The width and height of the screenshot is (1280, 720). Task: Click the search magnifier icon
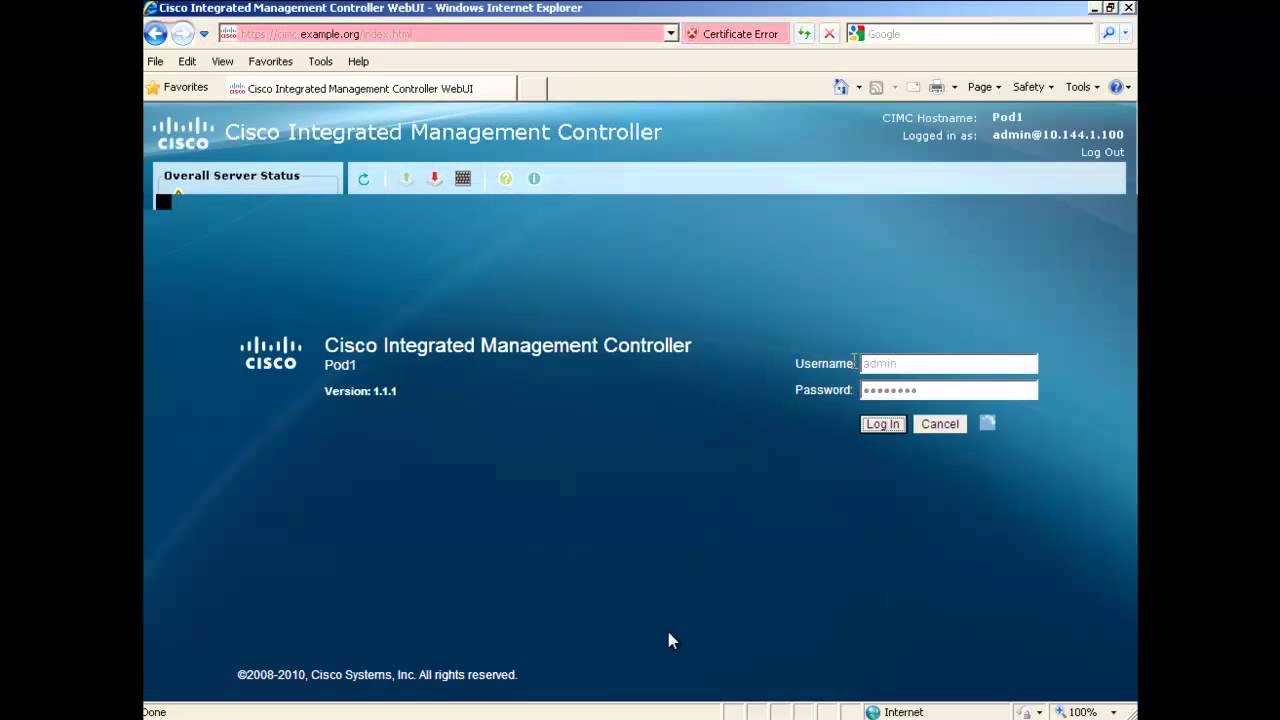pyautogui.click(x=1108, y=34)
